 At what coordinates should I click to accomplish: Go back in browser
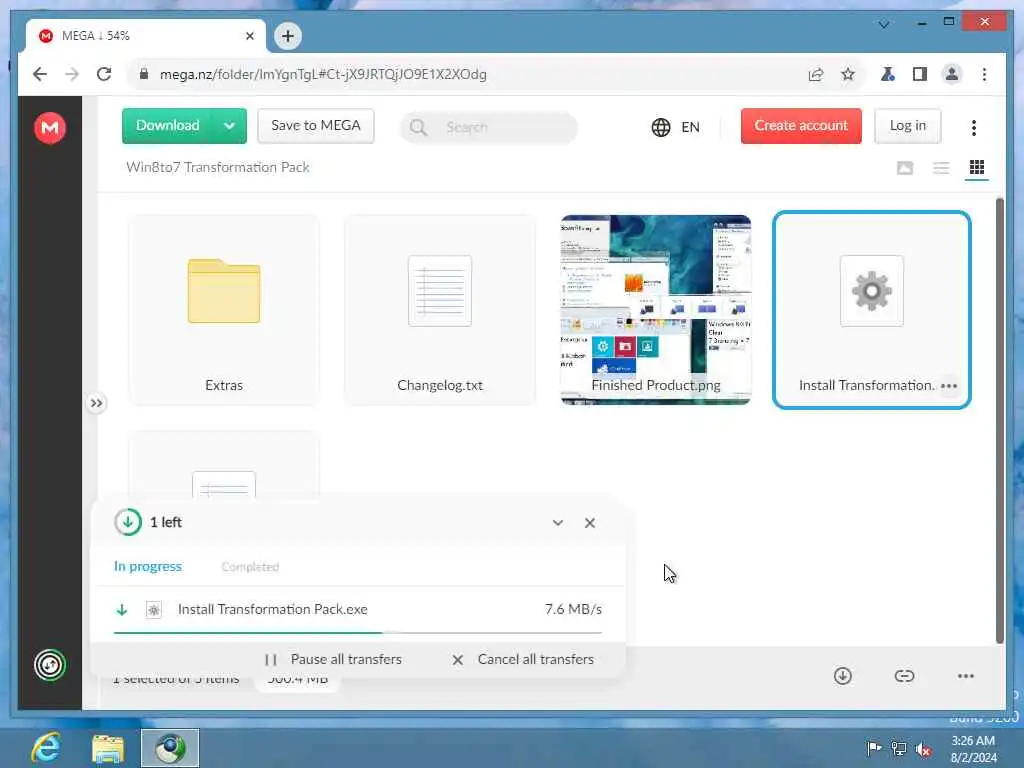click(x=40, y=74)
